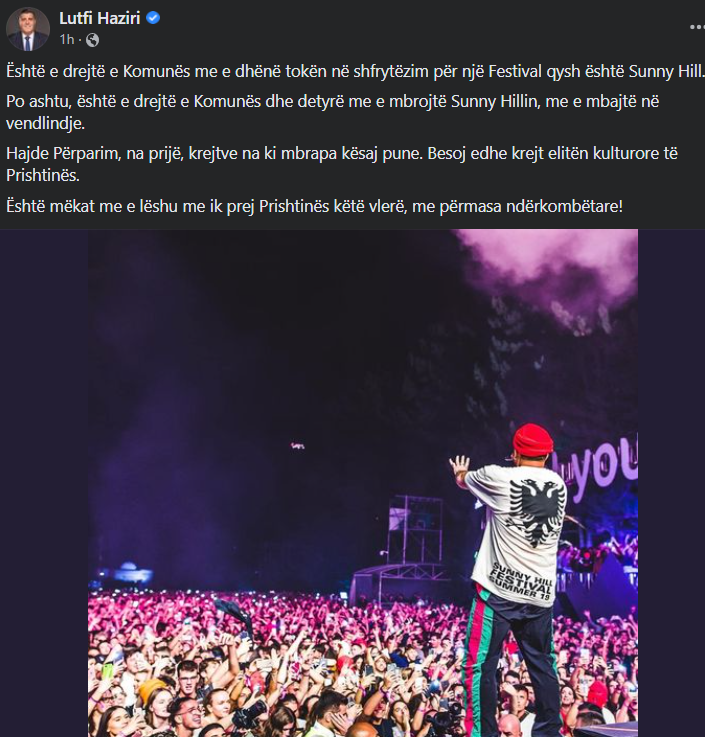705x737 pixels.
Task: Click the scaffolding tower behind the crowd
Action: (414, 531)
